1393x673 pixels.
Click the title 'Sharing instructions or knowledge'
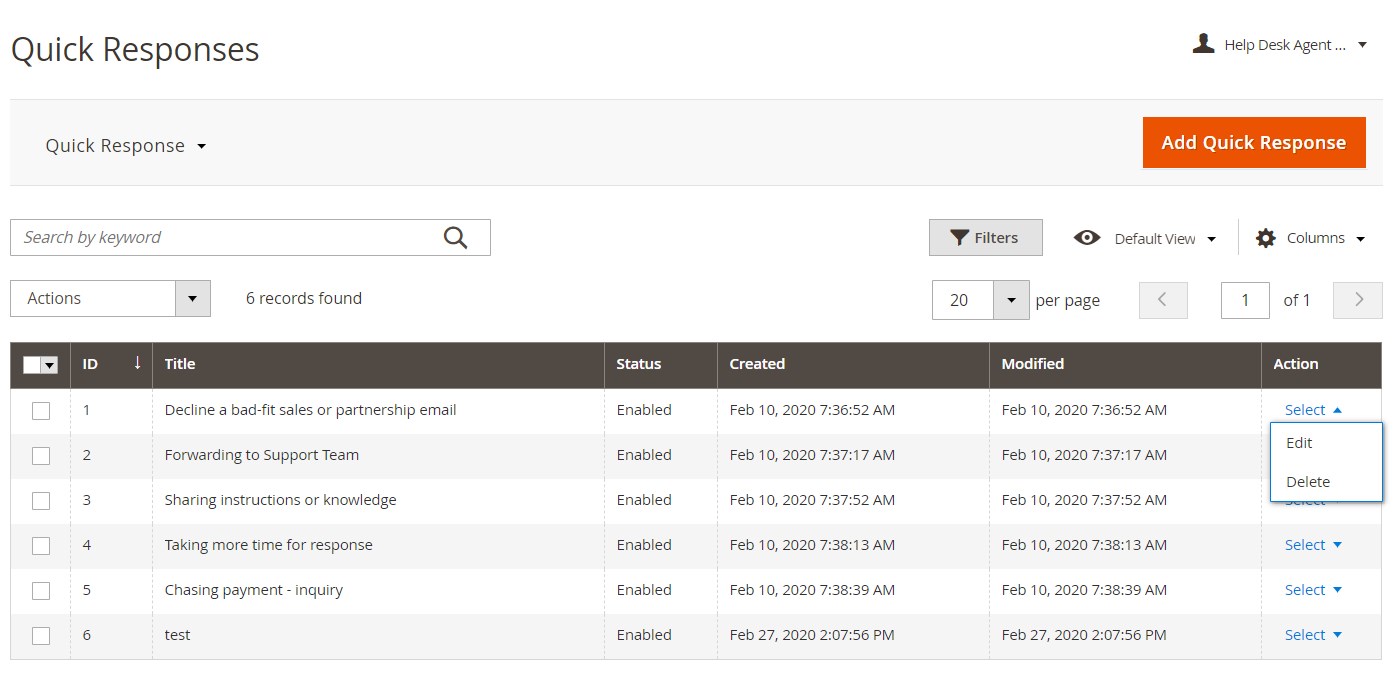[281, 500]
